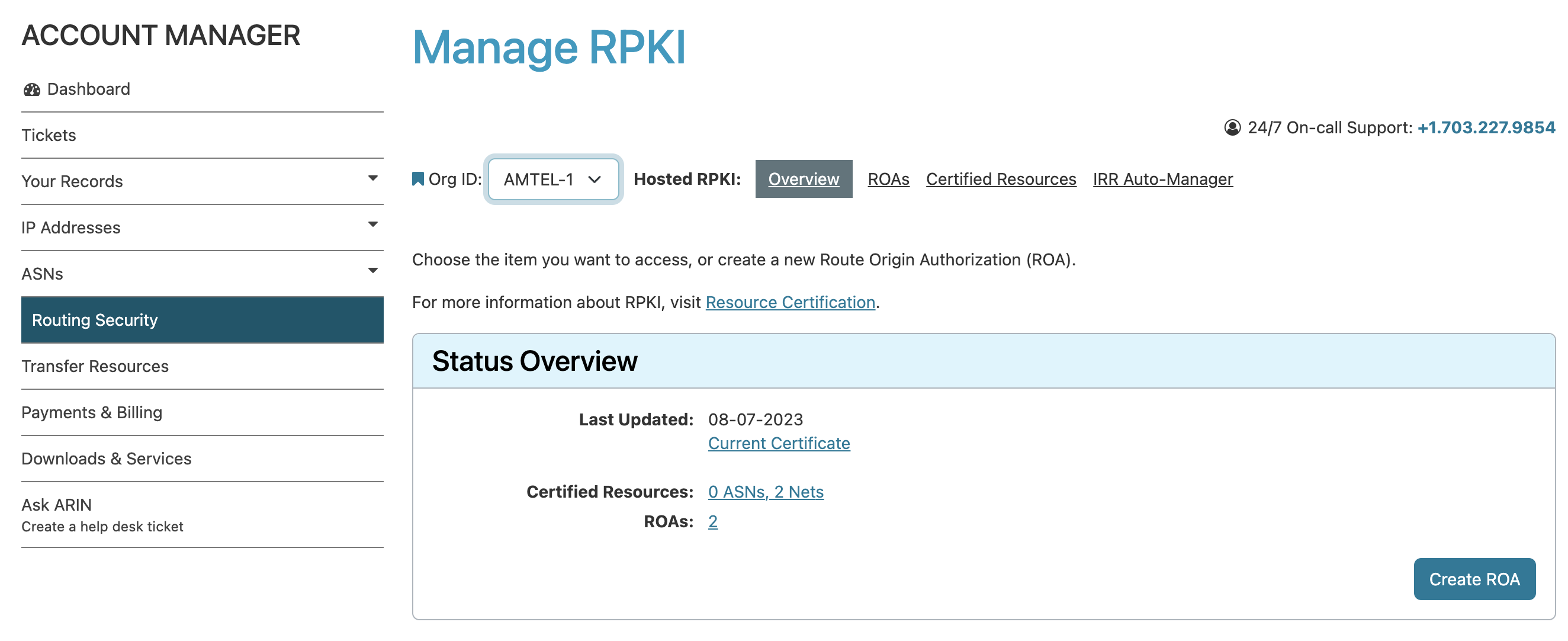Click the Current Certificate link

click(x=779, y=443)
